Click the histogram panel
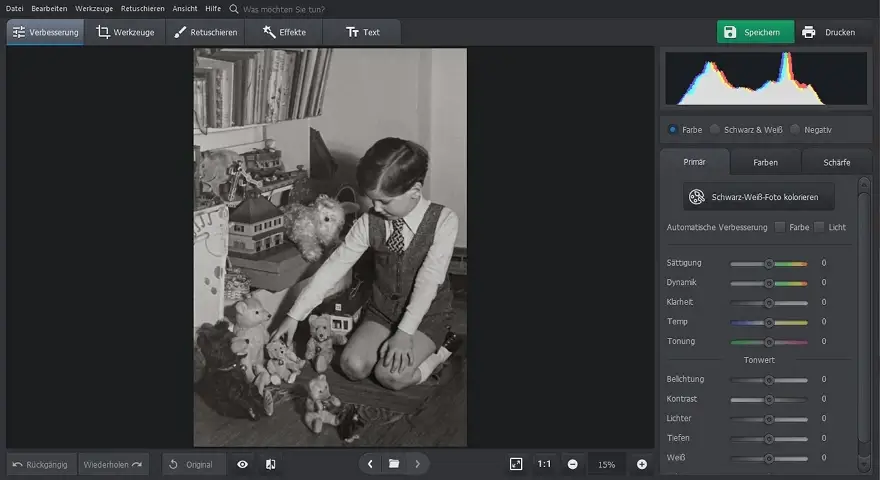 [766, 78]
